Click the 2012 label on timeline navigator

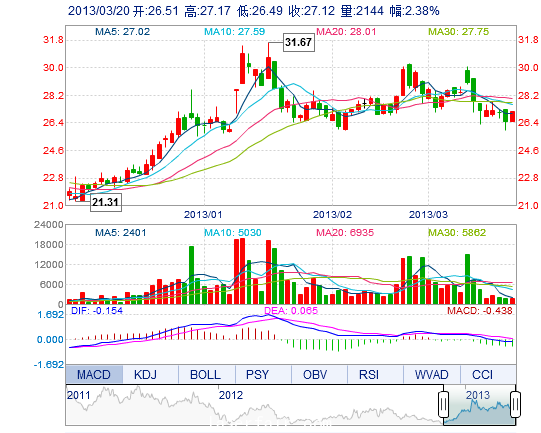point(231,395)
